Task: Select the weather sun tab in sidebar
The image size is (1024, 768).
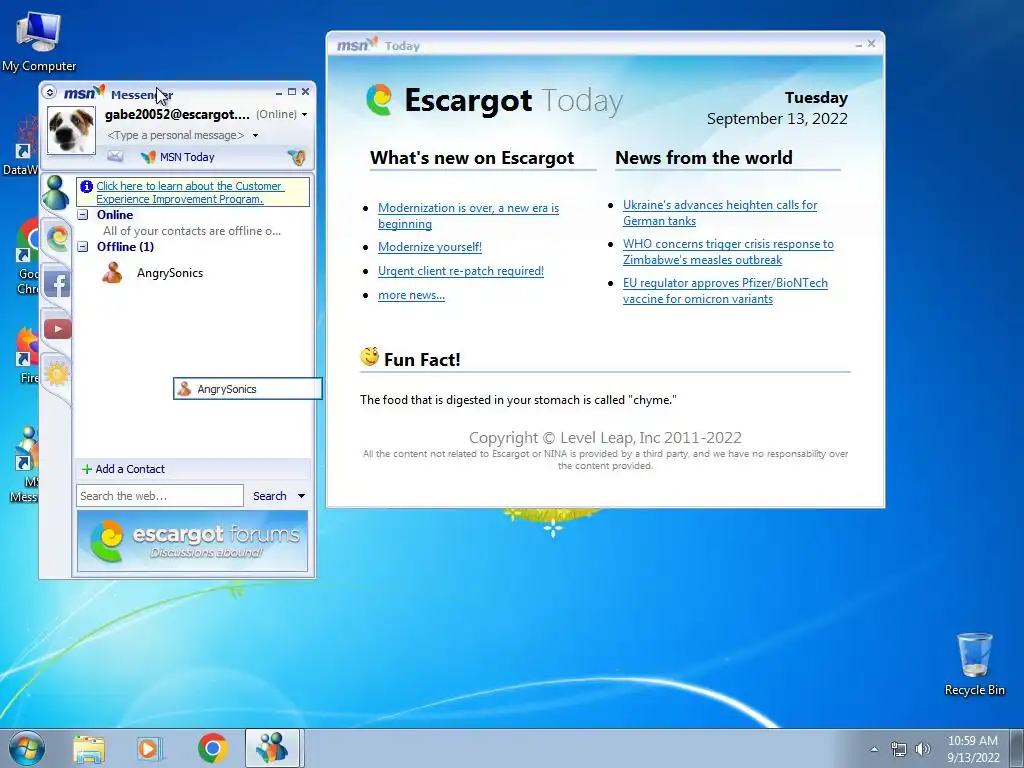Action: tap(57, 374)
